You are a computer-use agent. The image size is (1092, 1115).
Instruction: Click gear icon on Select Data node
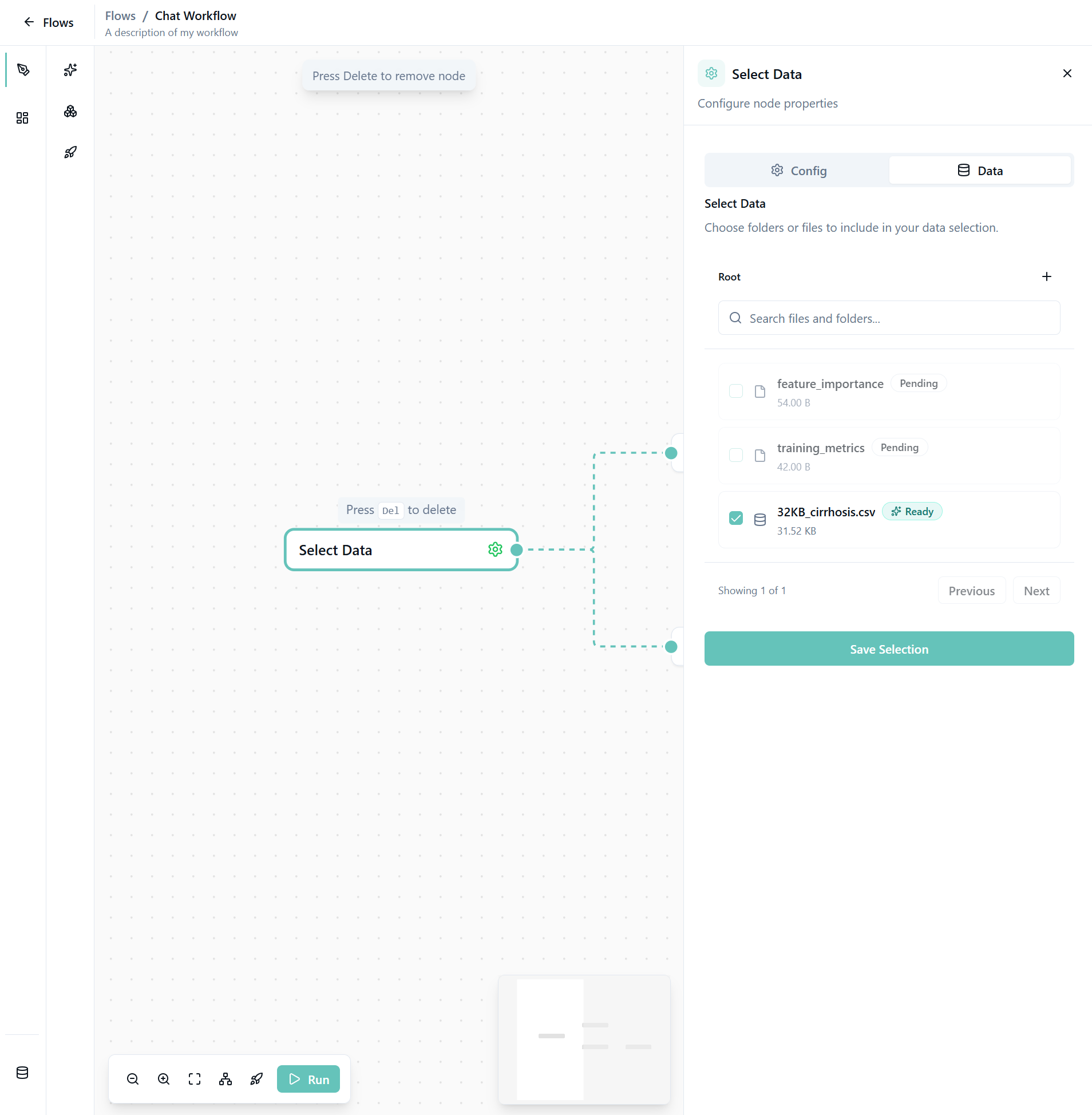tap(495, 549)
